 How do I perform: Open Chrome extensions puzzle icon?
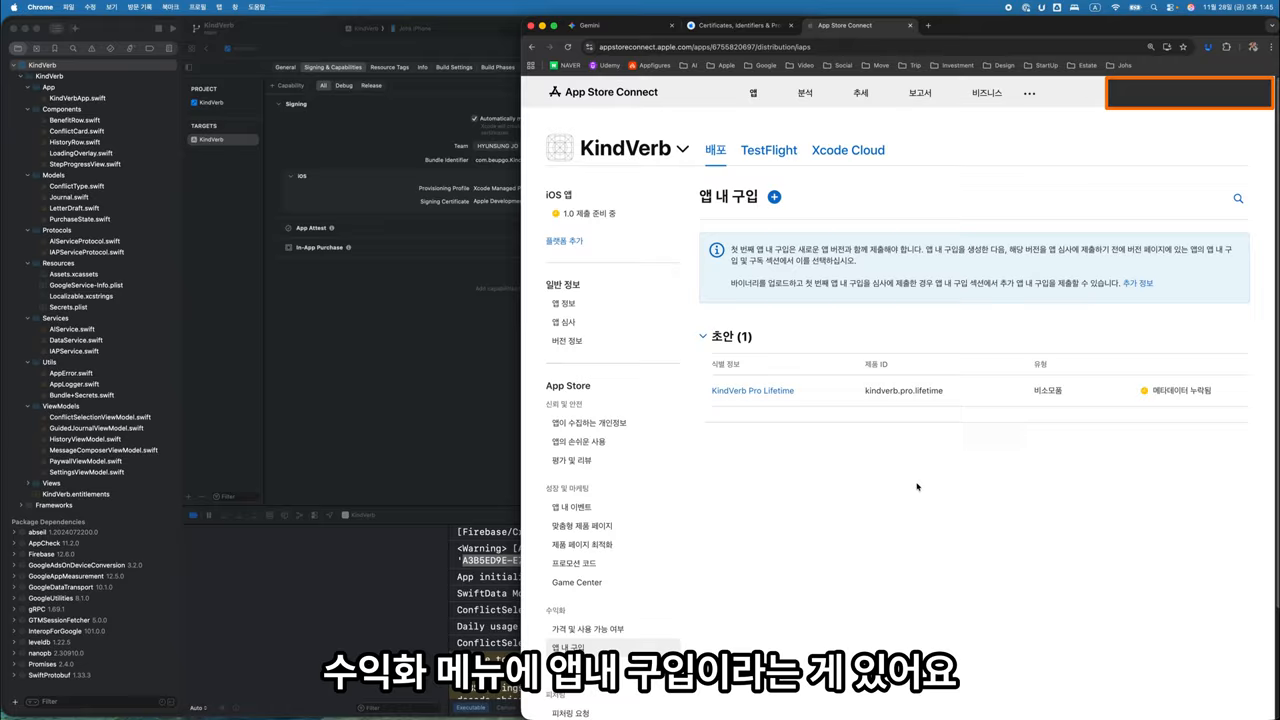1227,47
